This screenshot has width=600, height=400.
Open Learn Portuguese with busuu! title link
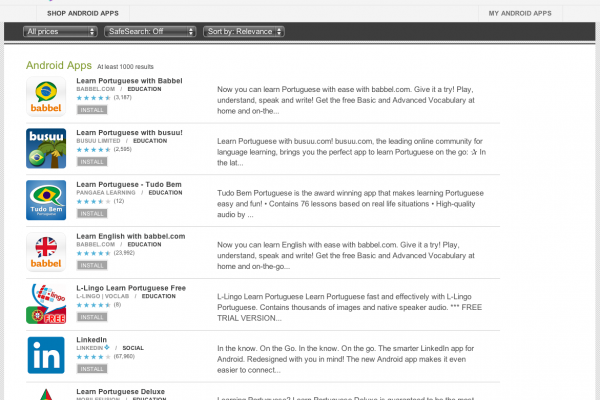129,132
